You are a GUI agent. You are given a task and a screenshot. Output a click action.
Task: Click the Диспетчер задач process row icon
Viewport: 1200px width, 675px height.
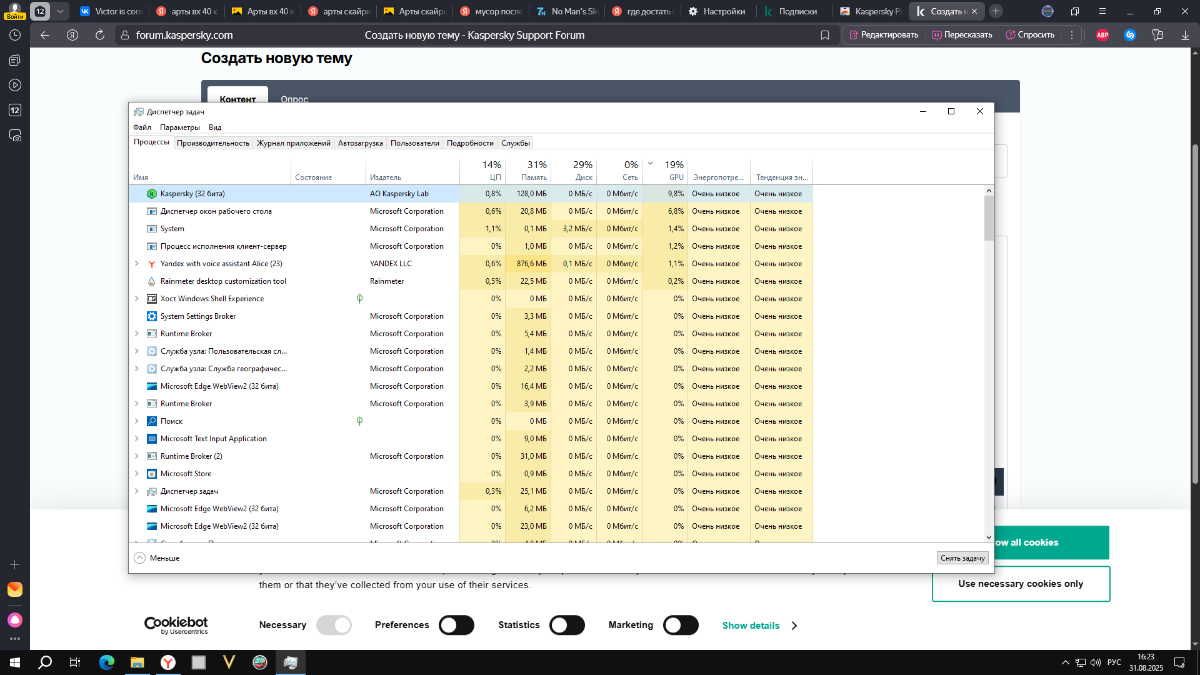pos(152,491)
